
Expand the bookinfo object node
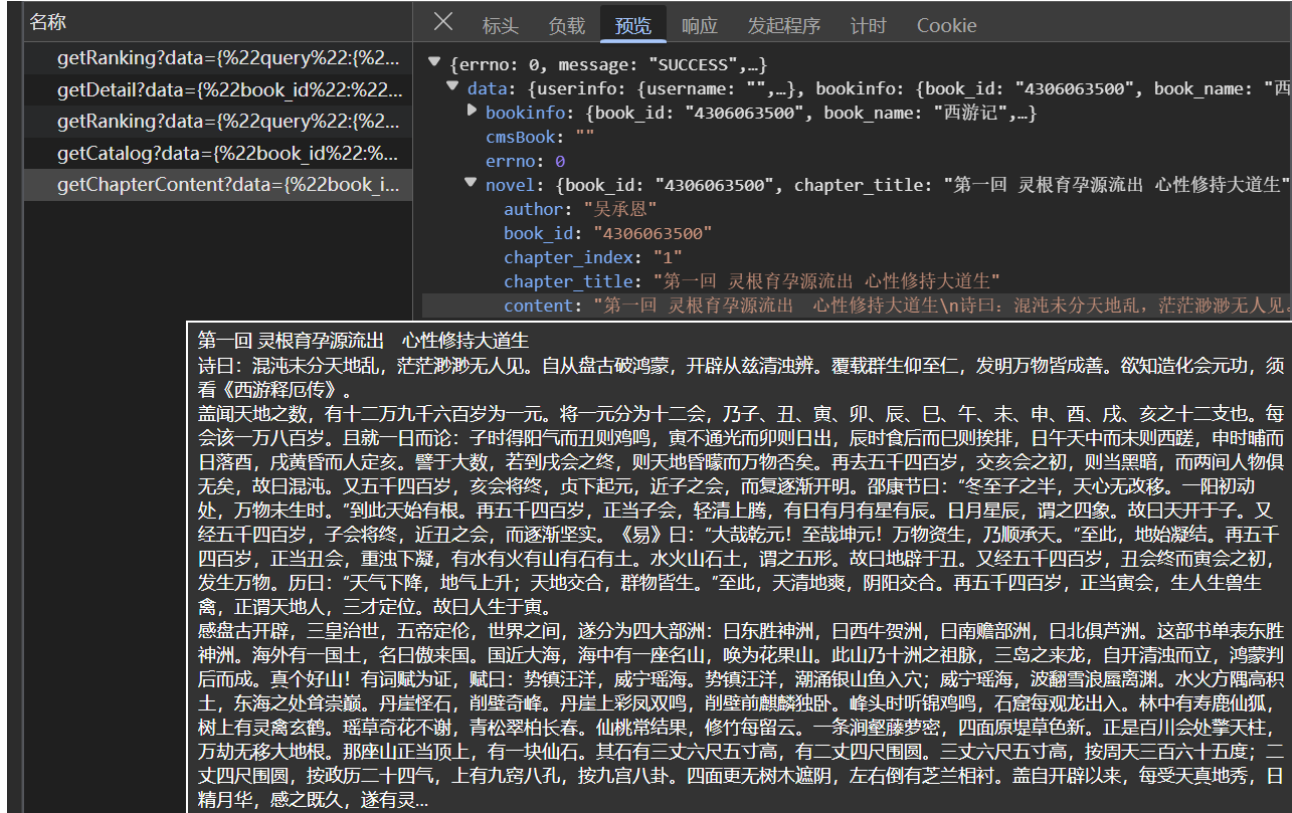(x=471, y=112)
